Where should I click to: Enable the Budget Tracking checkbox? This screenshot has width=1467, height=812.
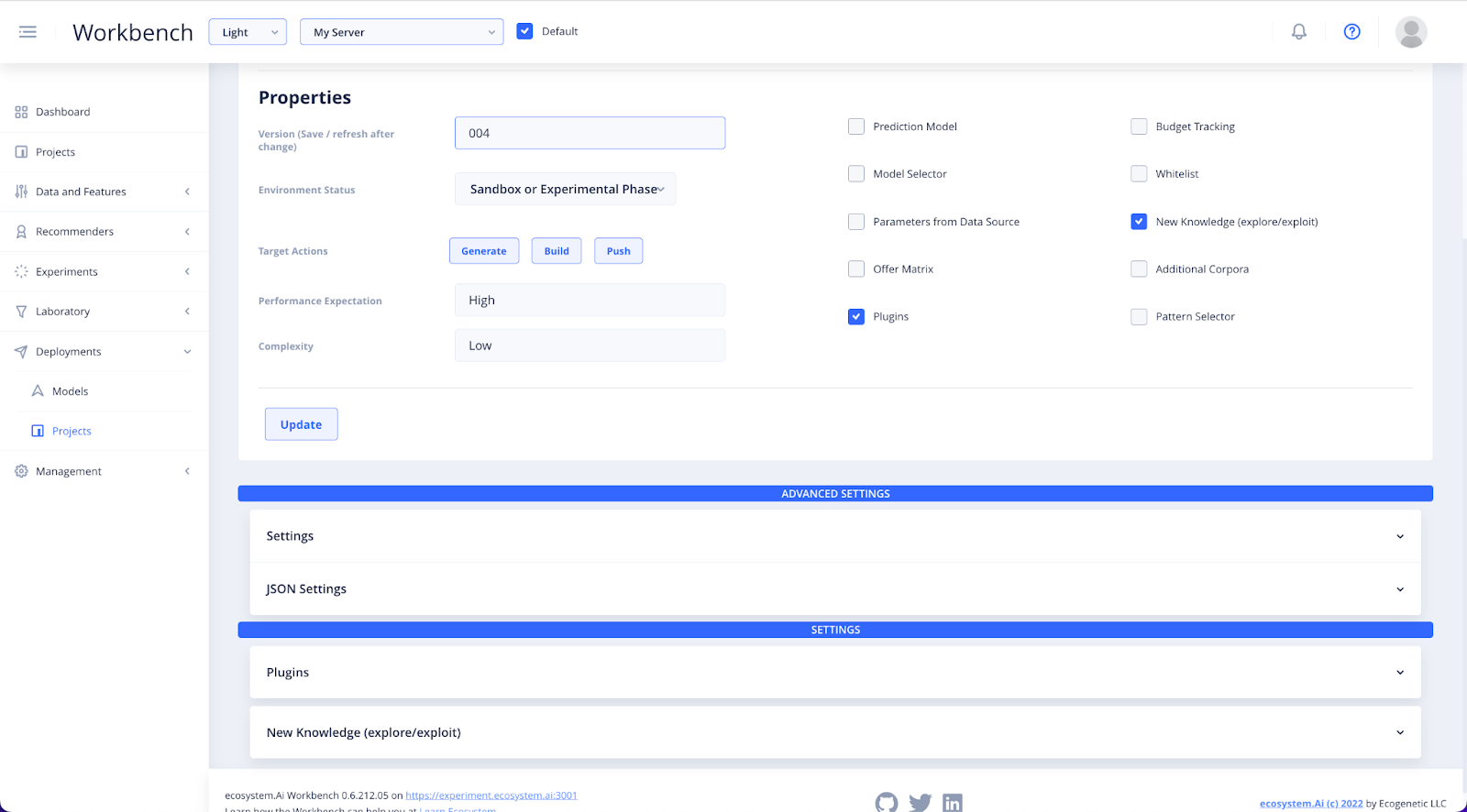point(1139,126)
